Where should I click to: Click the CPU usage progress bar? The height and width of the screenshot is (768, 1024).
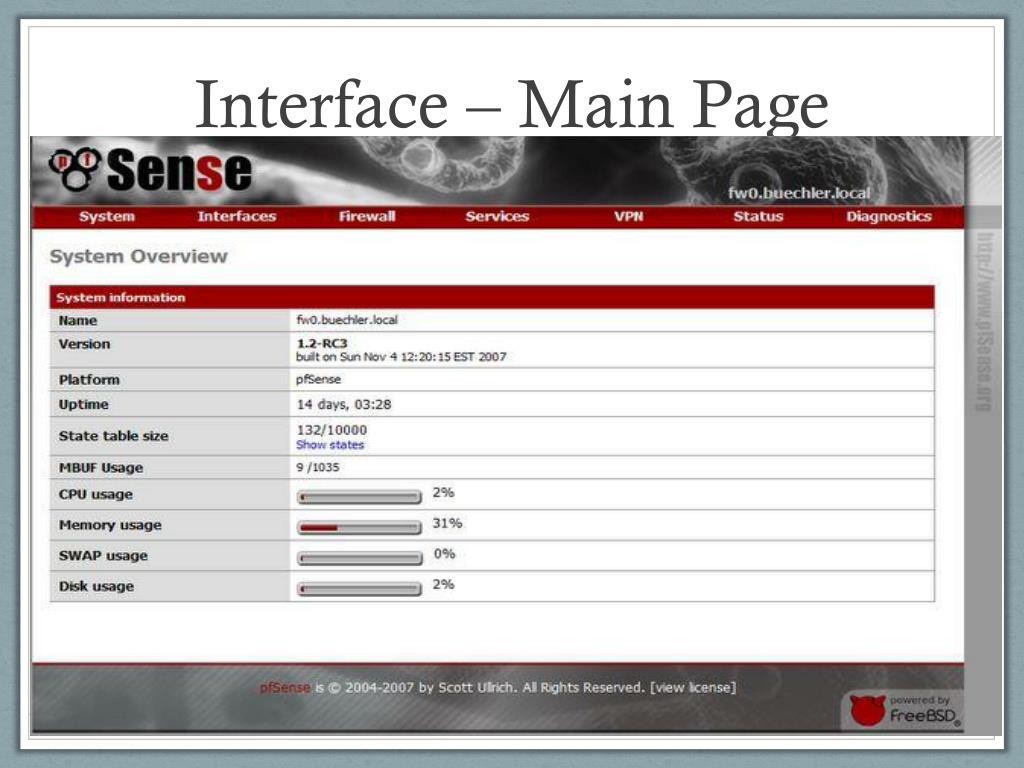point(359,497)
